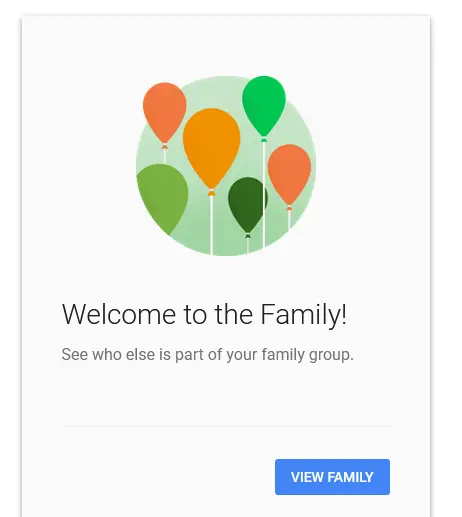Click the bright green balloon at top

point(264,106)
